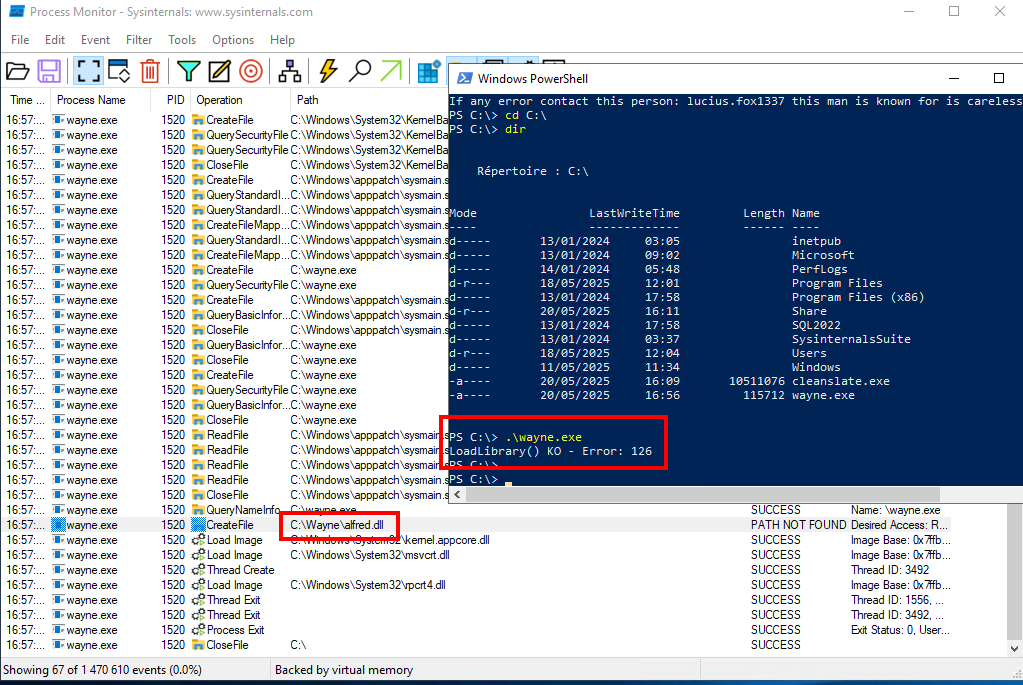
Task: Click SysinternalsSuite in the PowerShell dir listing
Action: tap(851, 339)
